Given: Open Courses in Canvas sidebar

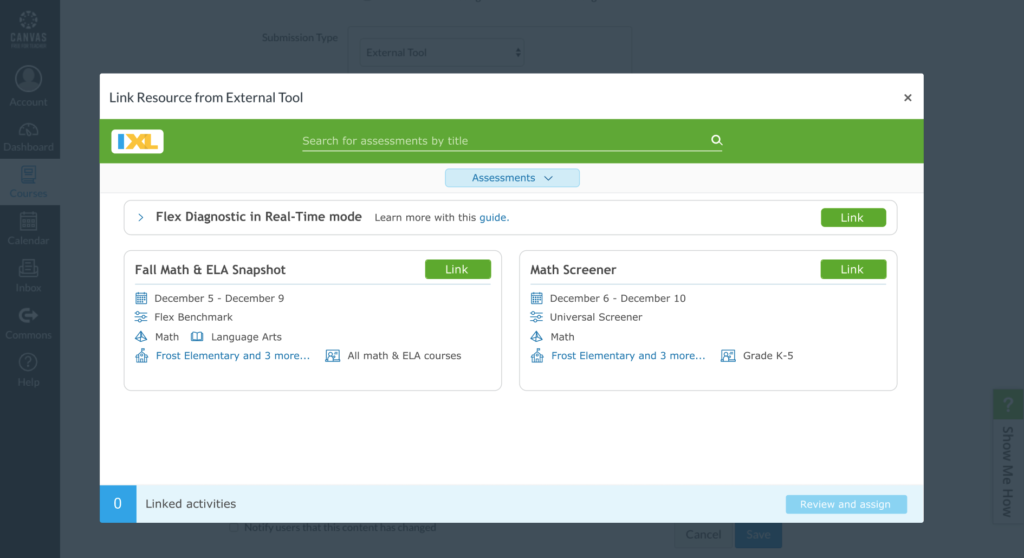Looking at the screenshot, I should [28, 182].
